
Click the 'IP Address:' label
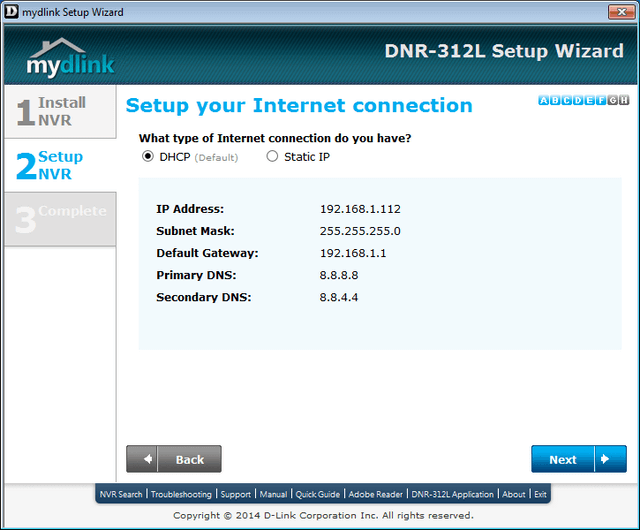point(190,209)
